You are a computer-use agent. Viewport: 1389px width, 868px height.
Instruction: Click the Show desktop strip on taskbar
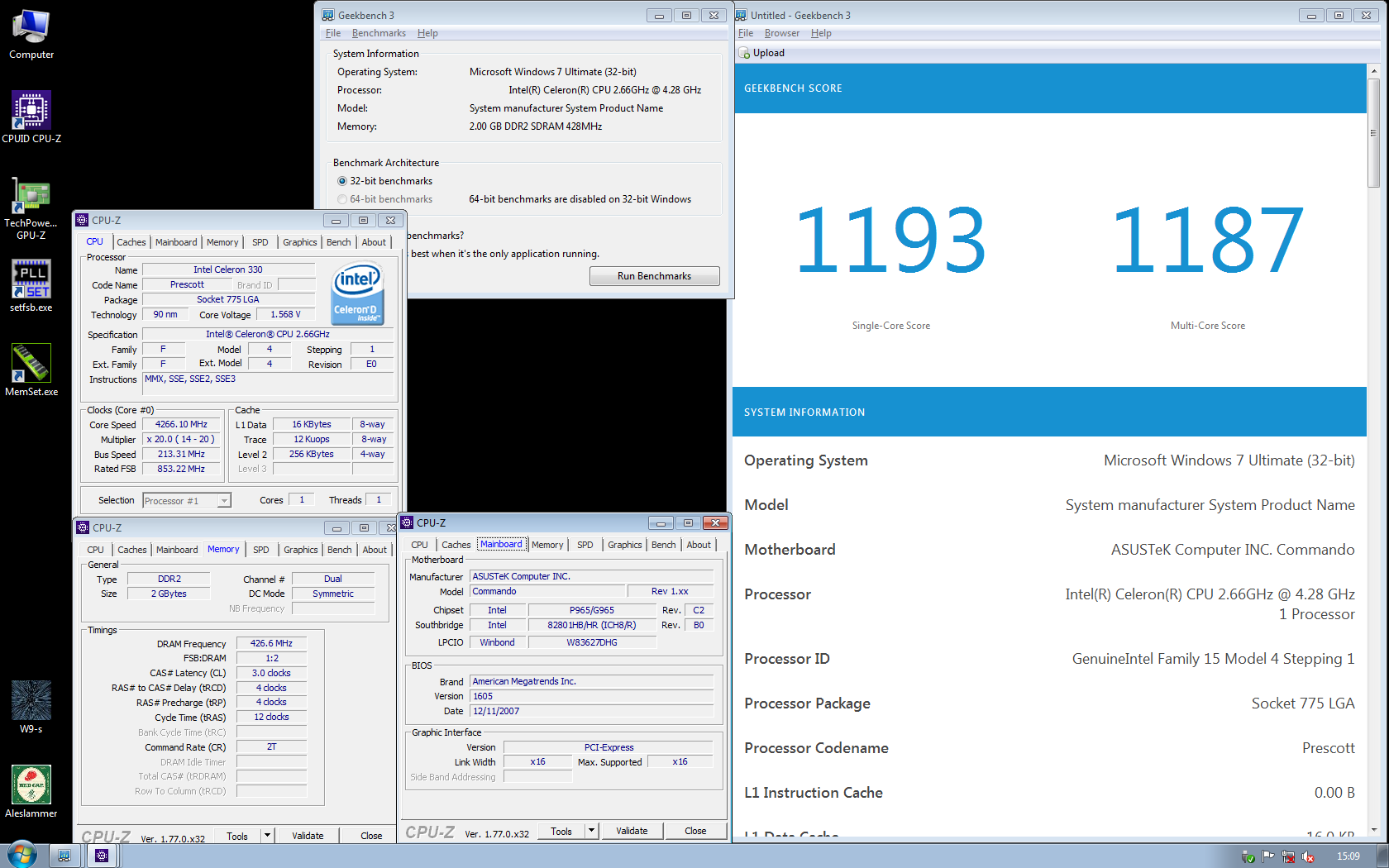point(1382,856)
